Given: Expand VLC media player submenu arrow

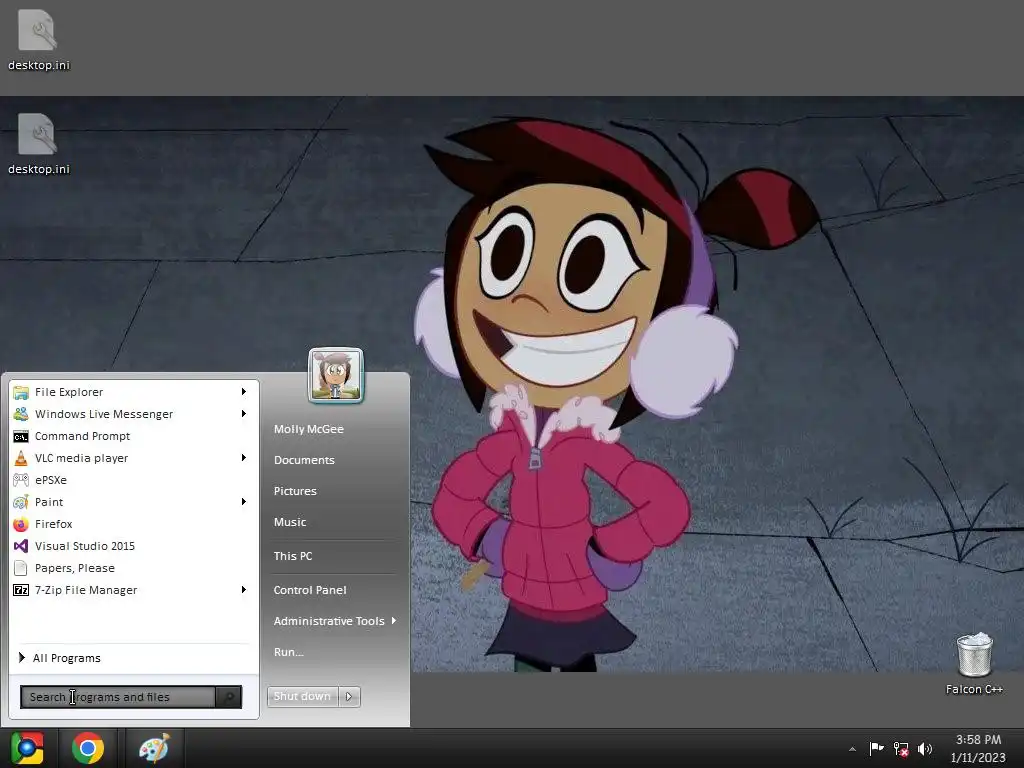Looking at the screenshot, I should point(244,458).
